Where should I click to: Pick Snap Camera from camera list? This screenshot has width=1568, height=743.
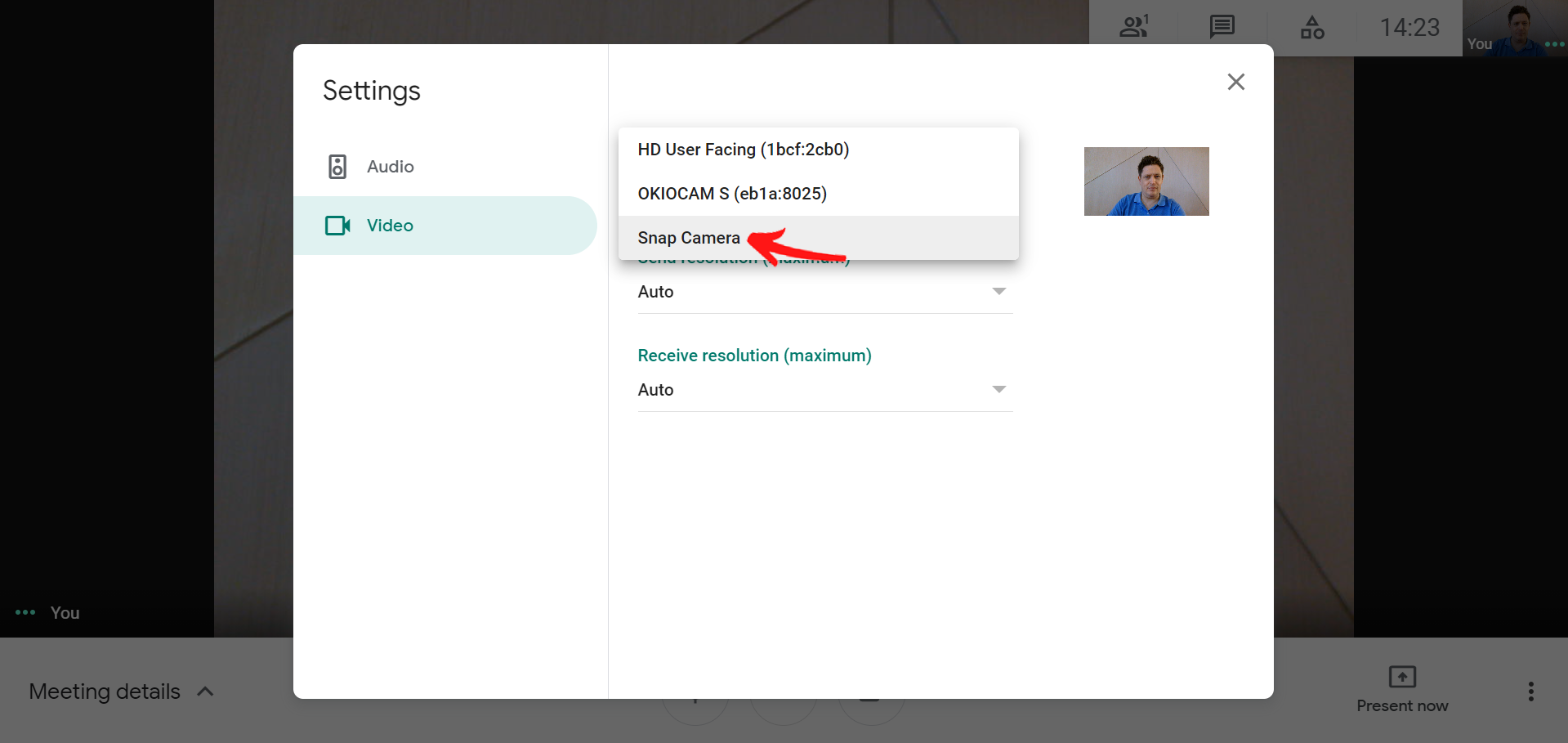688,238
